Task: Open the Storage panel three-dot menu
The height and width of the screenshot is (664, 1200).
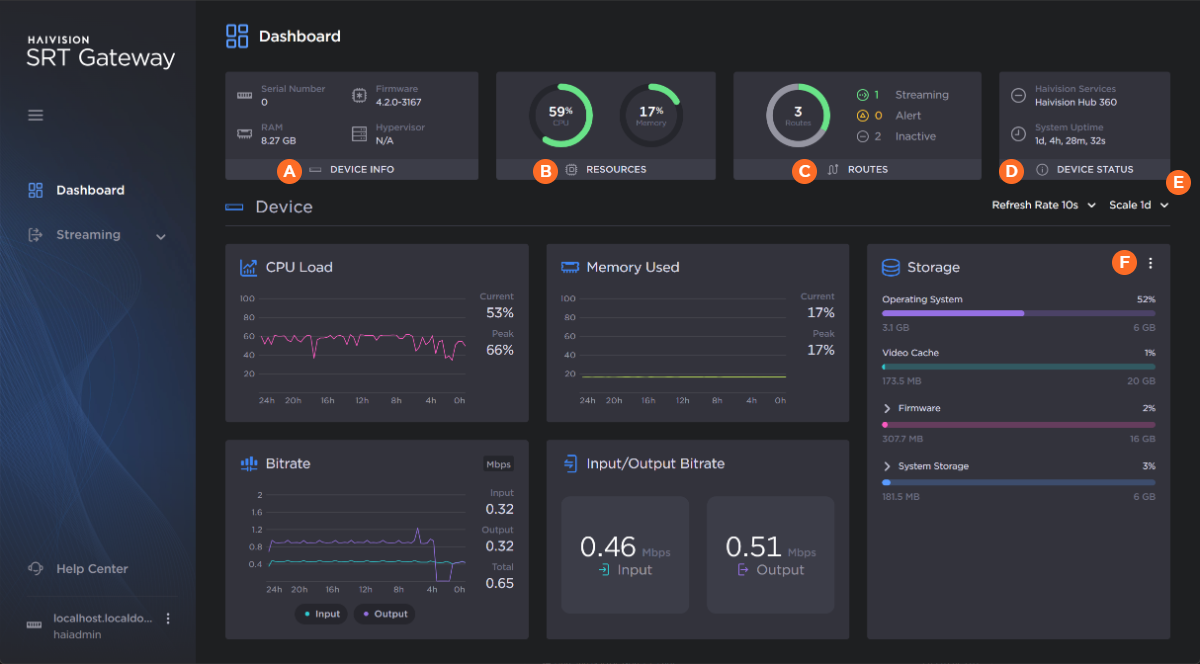Action: point(1150,263)
